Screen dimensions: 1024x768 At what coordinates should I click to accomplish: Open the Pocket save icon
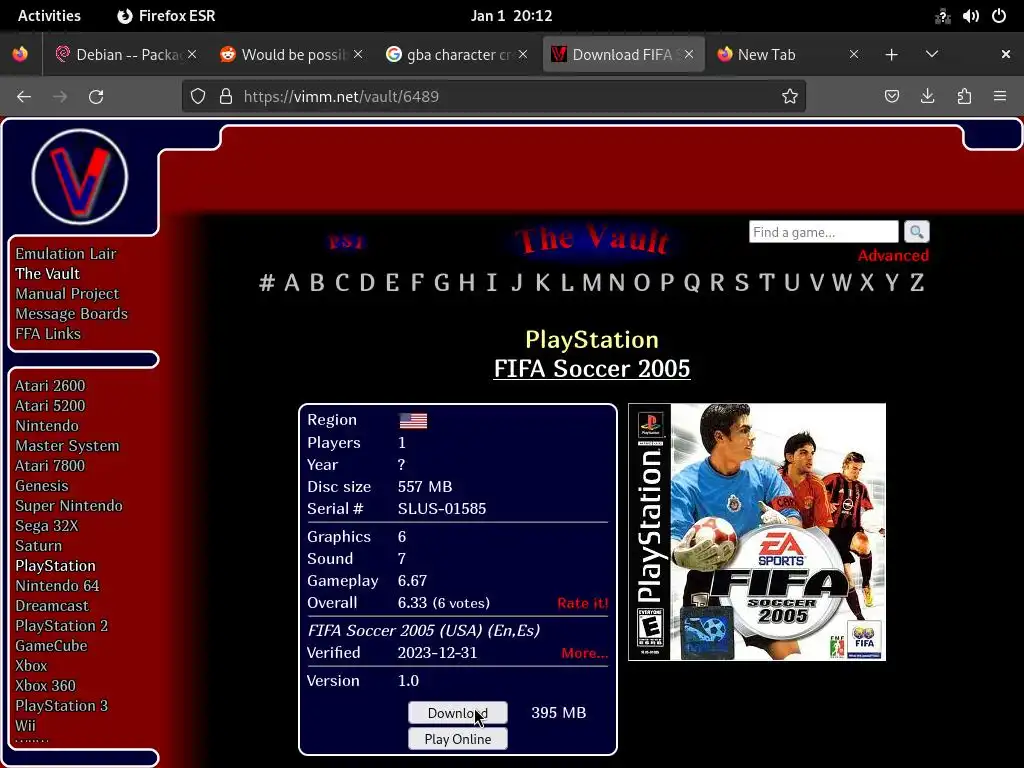[891, 97]
